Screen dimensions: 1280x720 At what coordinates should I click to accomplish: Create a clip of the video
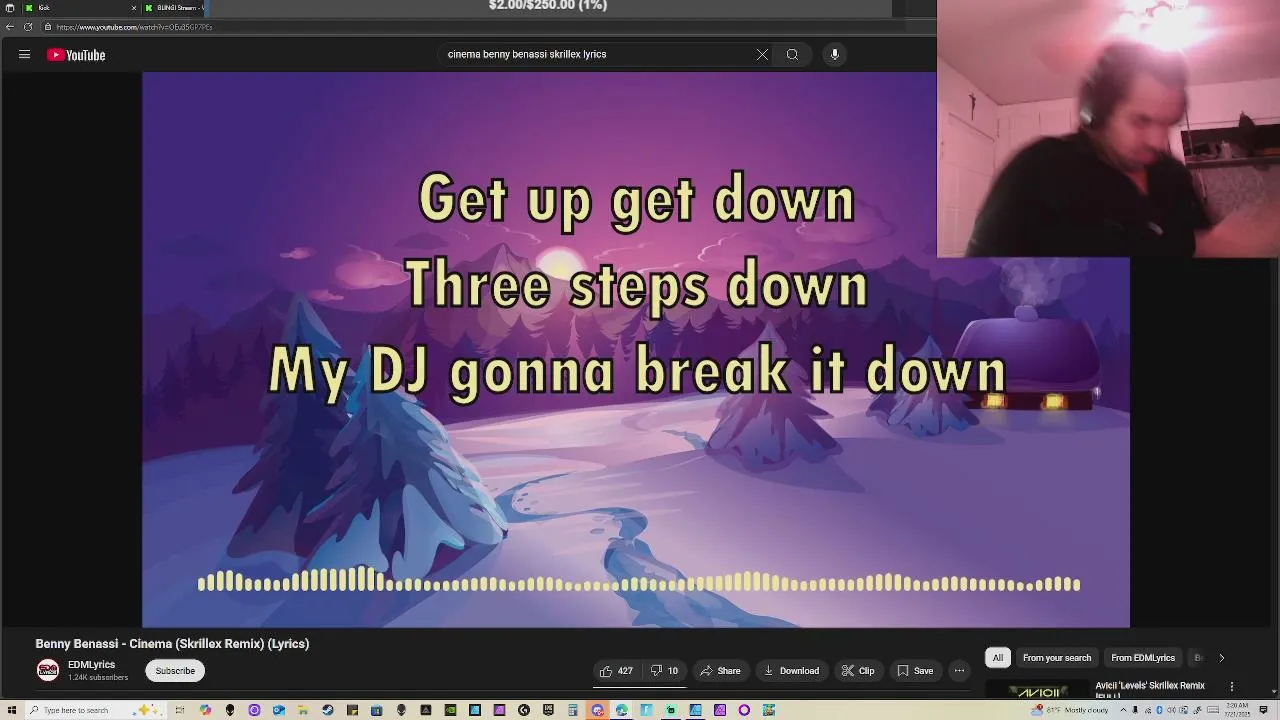858,671
